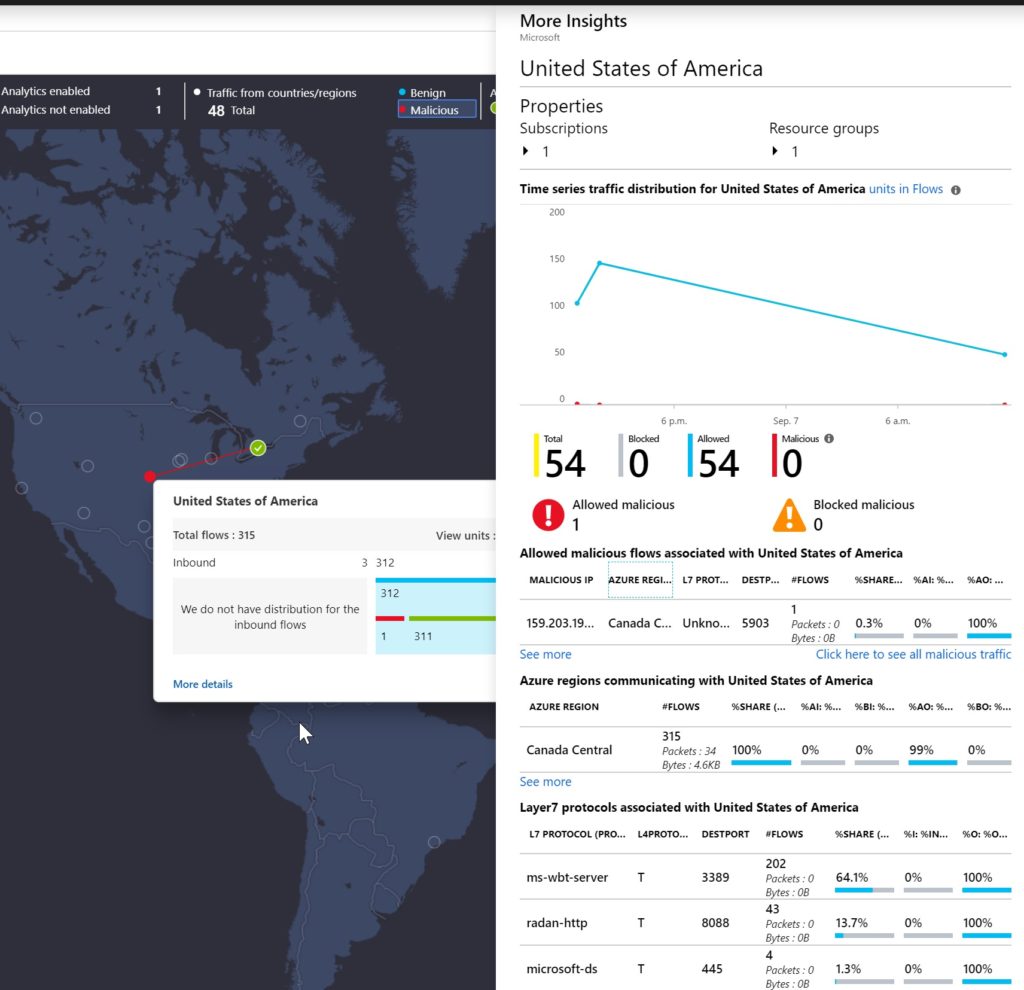Expand the Resource groups list
Image resolution: width=1024 pixels, height=990 pixels.
pos(775,151)
